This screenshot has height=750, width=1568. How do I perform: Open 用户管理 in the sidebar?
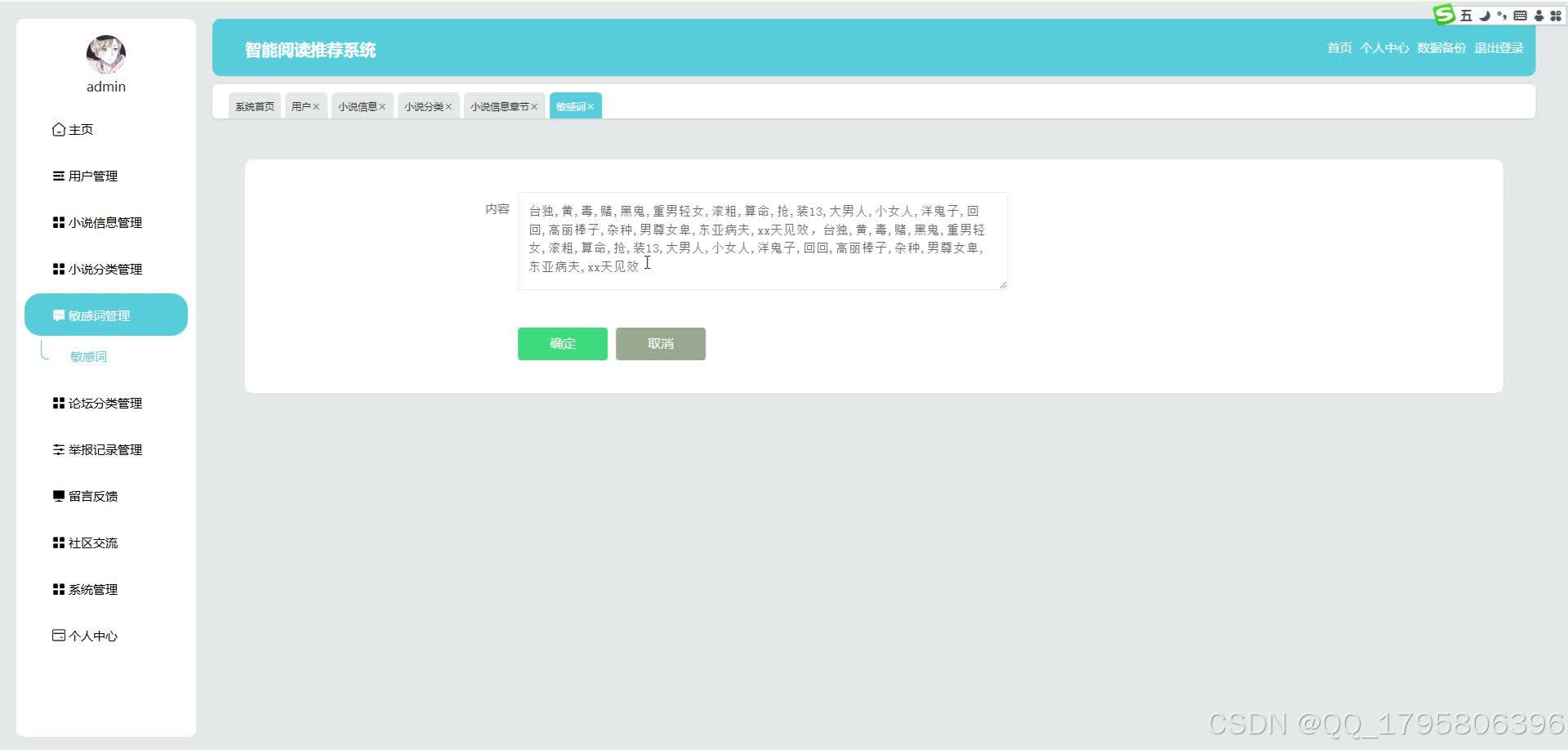[x=106, y=176]
